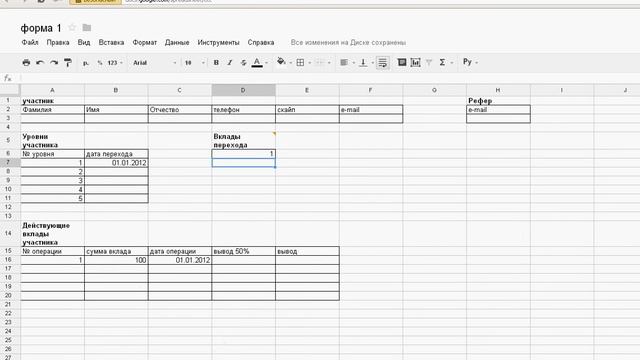Click the e-mail cell under Рефер
640x360 pixels.
click(498, 109)
